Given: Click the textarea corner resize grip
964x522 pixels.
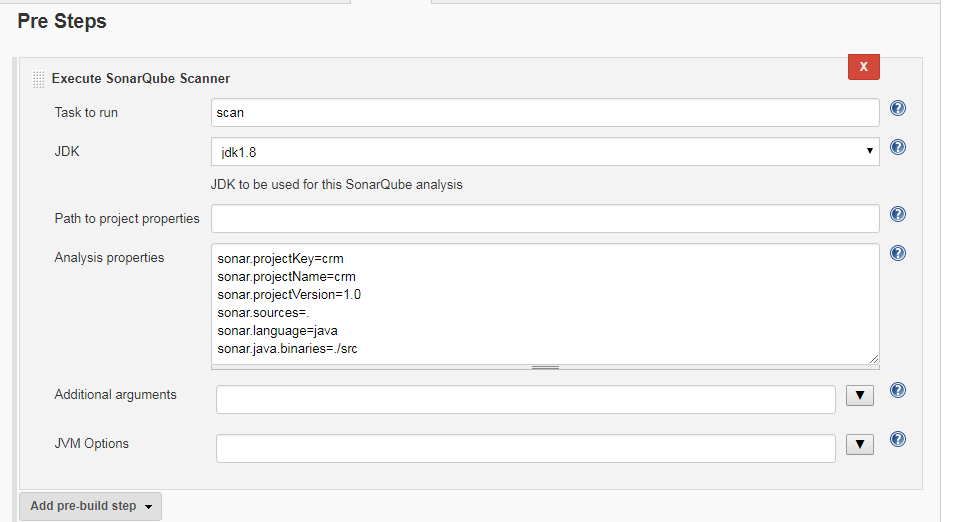Looking at the screenshot, I should [874, 359].
